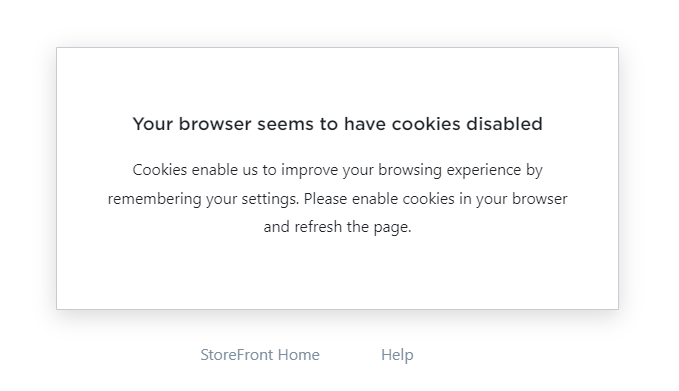Click the word 'experience' in the message
The image size is (679, 391).
tap(484, 170)
